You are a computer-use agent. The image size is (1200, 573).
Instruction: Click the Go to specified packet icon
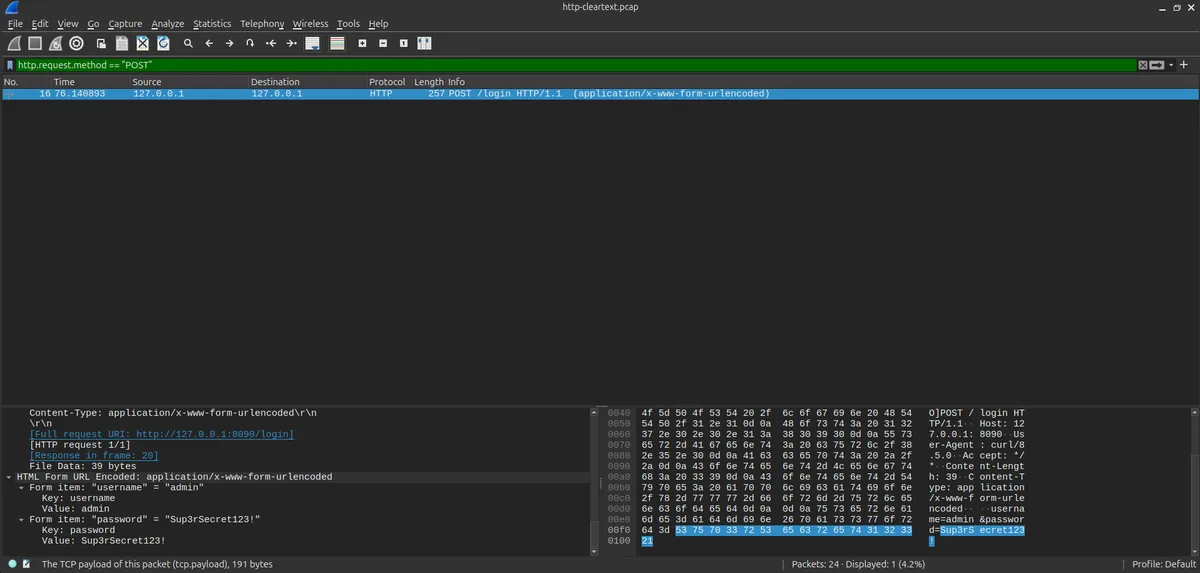click(250, 43)
